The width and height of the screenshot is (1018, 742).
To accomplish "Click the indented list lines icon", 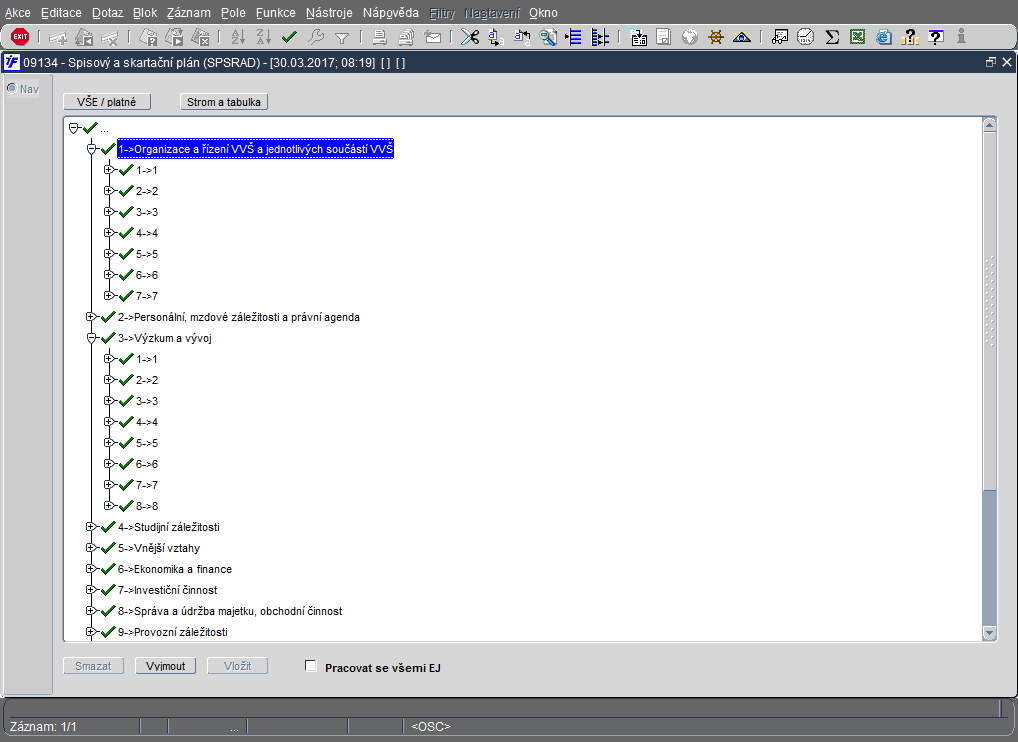I will (573, 37).
